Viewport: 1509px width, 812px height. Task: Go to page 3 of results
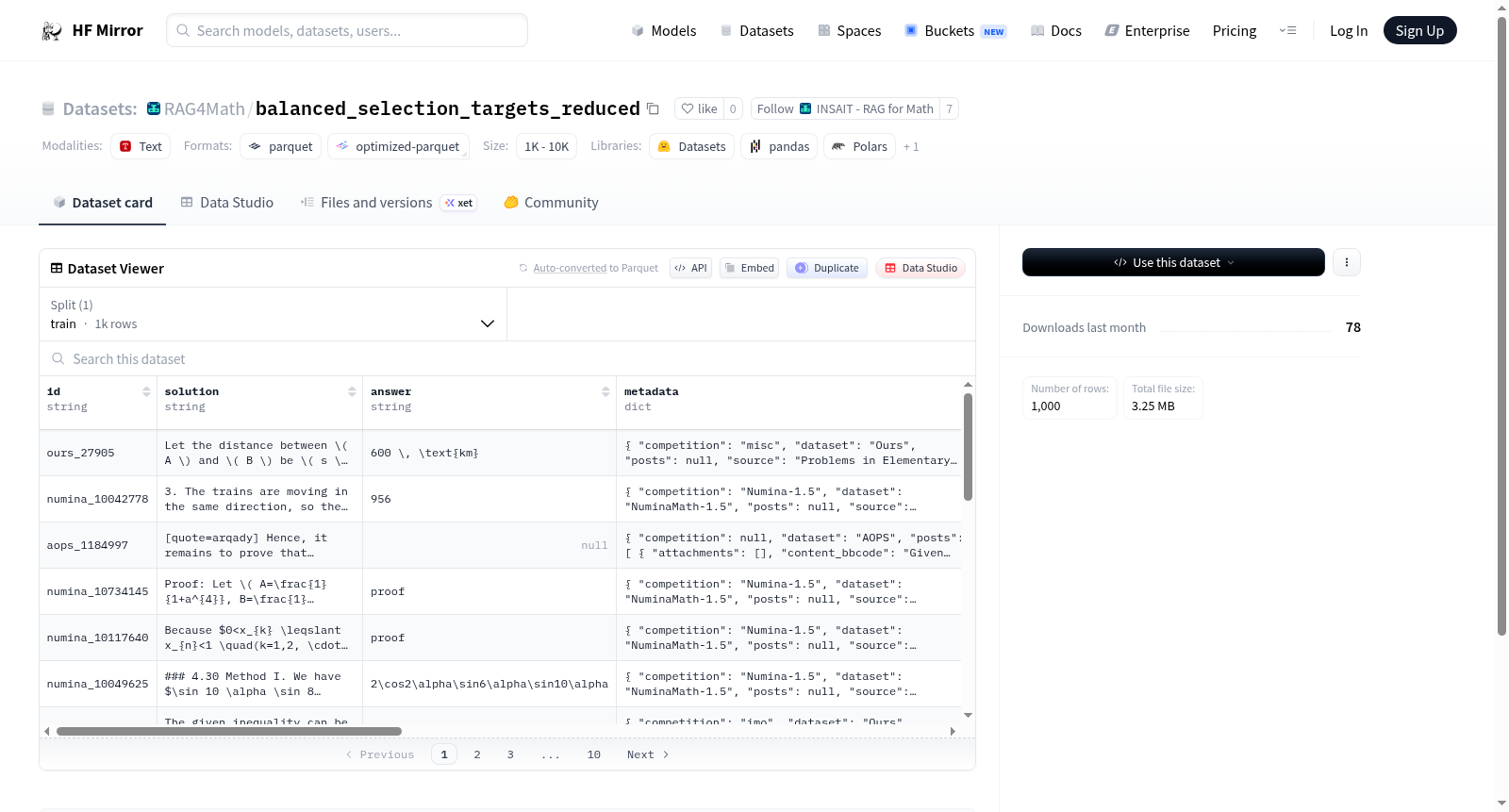(x=510, y=754)
